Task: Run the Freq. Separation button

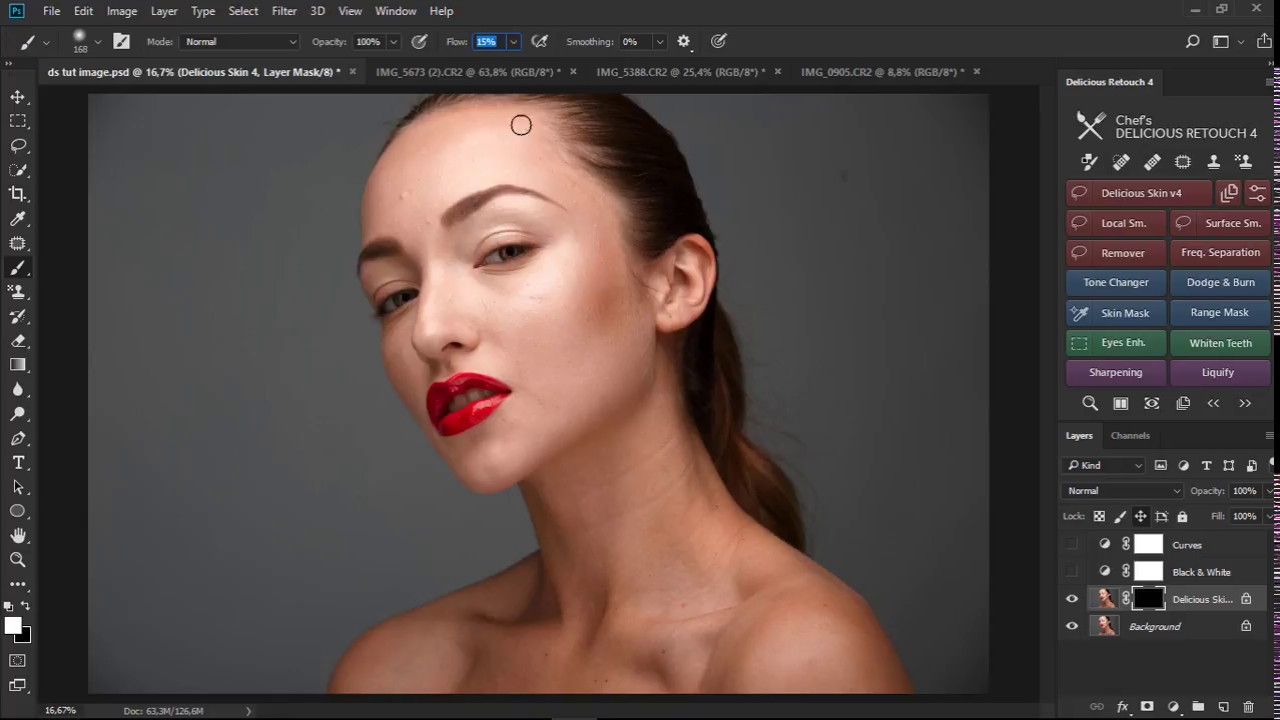Action: [x=1220, y=253]
